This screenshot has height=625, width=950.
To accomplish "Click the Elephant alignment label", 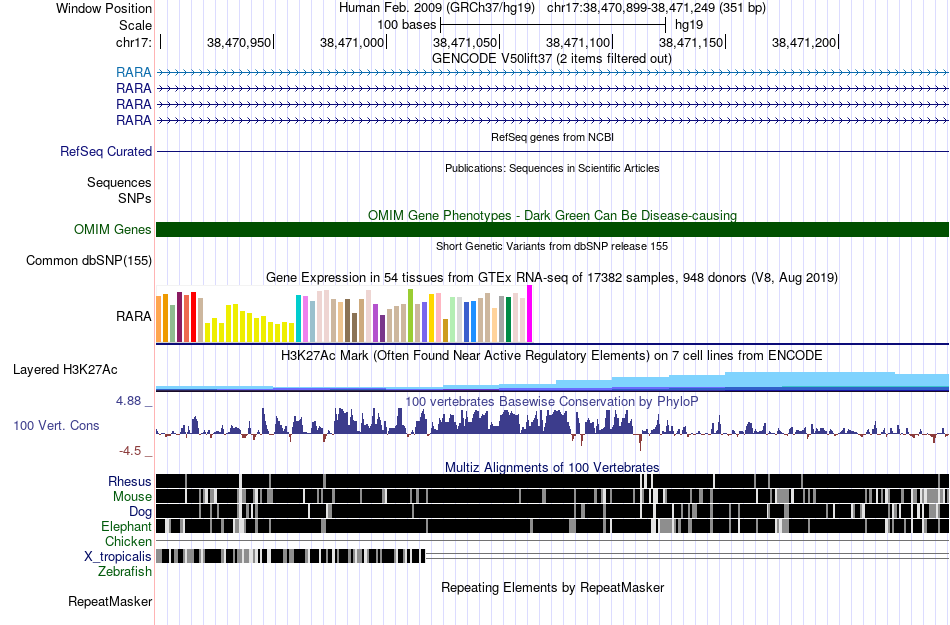I will coord(126,526).
